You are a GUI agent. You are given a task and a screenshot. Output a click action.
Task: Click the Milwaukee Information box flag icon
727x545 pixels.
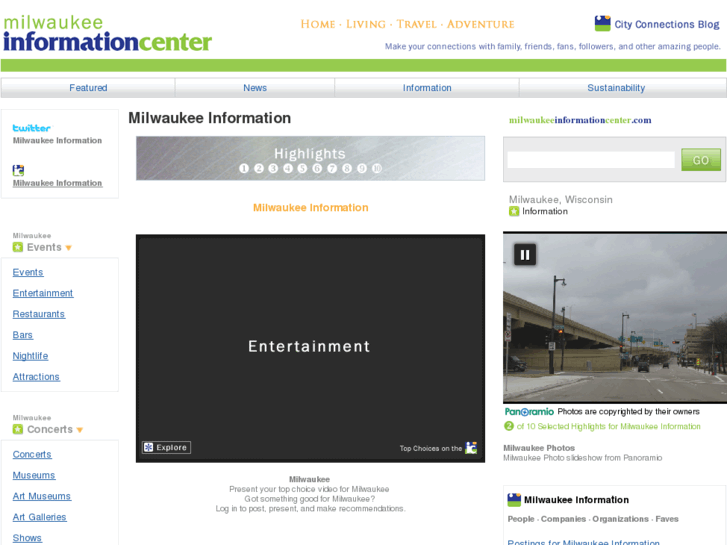[514, 500]
